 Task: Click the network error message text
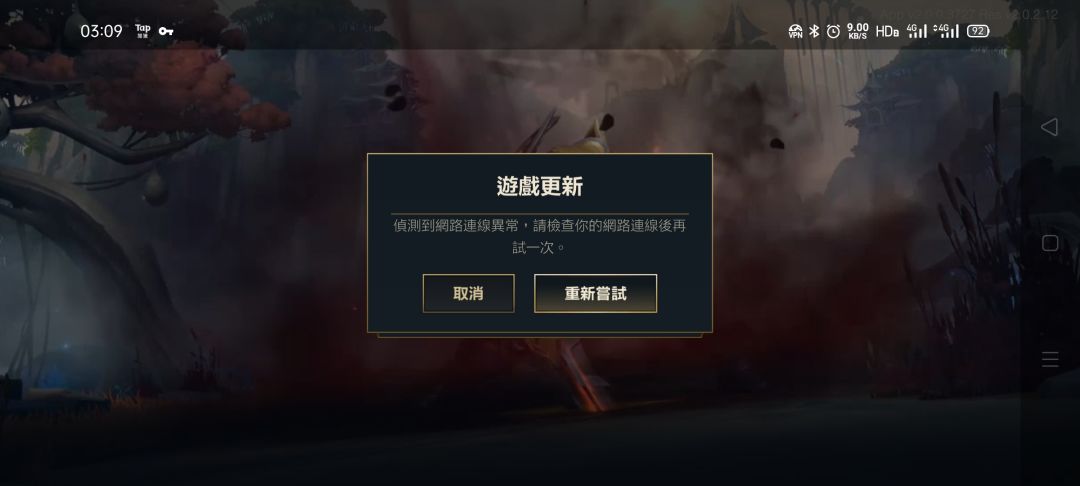pyautogui.click(x=540, y=236)
